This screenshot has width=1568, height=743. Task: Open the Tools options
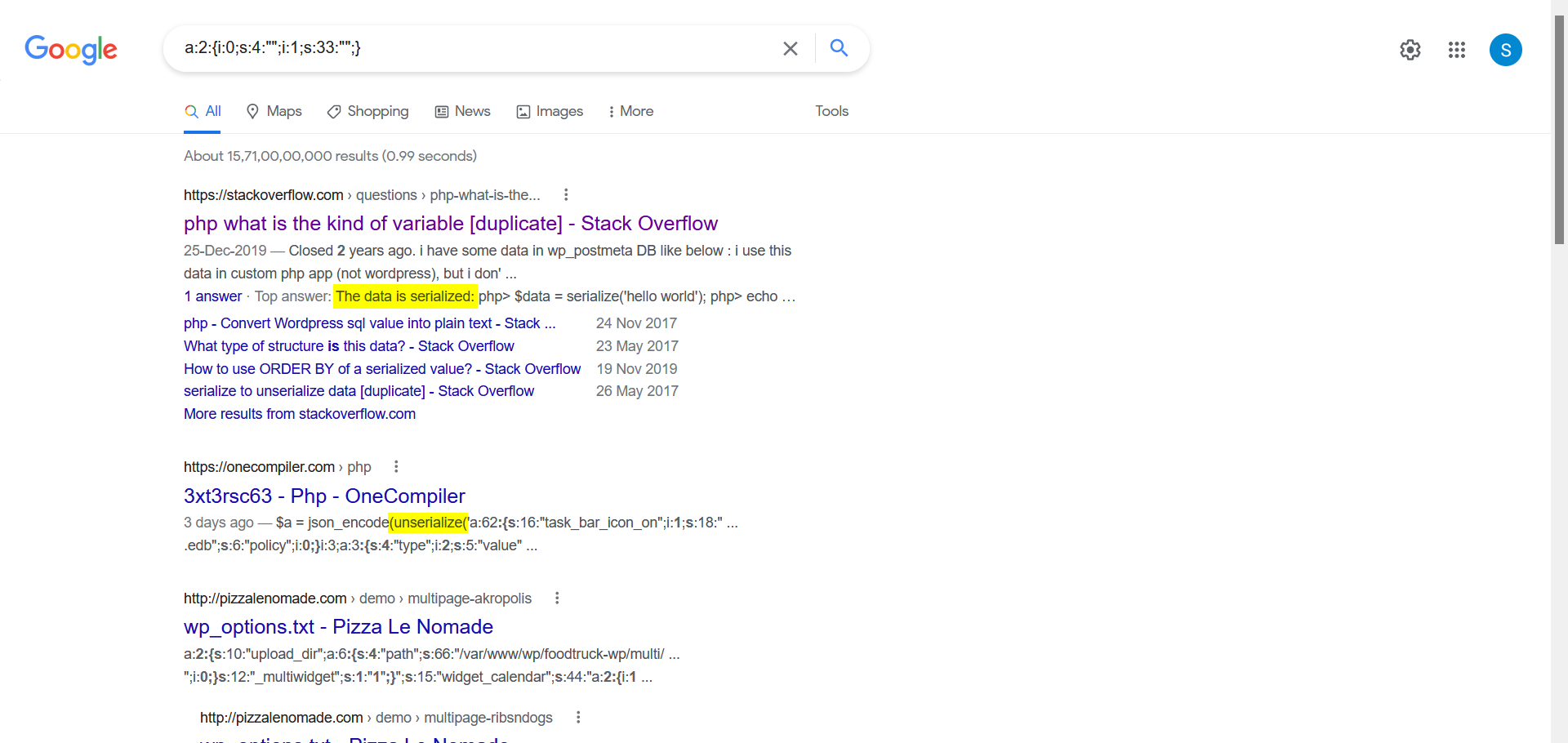click(831, 111)
